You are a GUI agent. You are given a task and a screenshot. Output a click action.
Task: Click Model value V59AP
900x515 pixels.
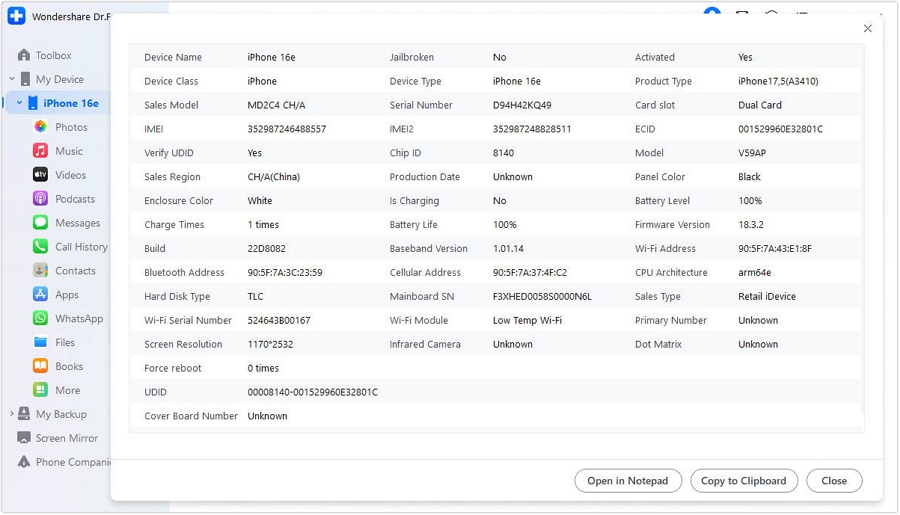pos(752,153)
